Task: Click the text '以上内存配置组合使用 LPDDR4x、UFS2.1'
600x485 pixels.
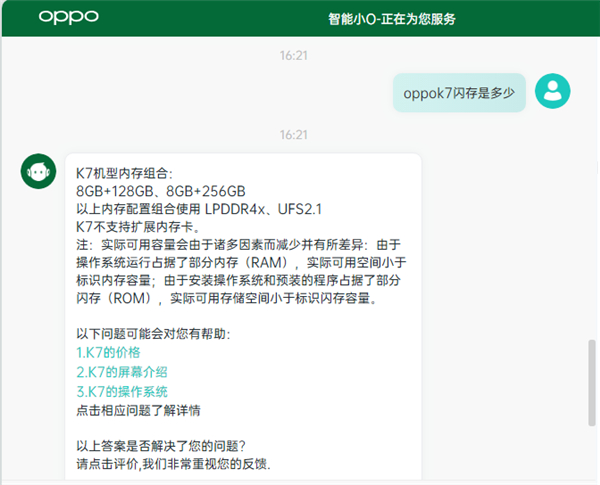Action: coord(199,209)
